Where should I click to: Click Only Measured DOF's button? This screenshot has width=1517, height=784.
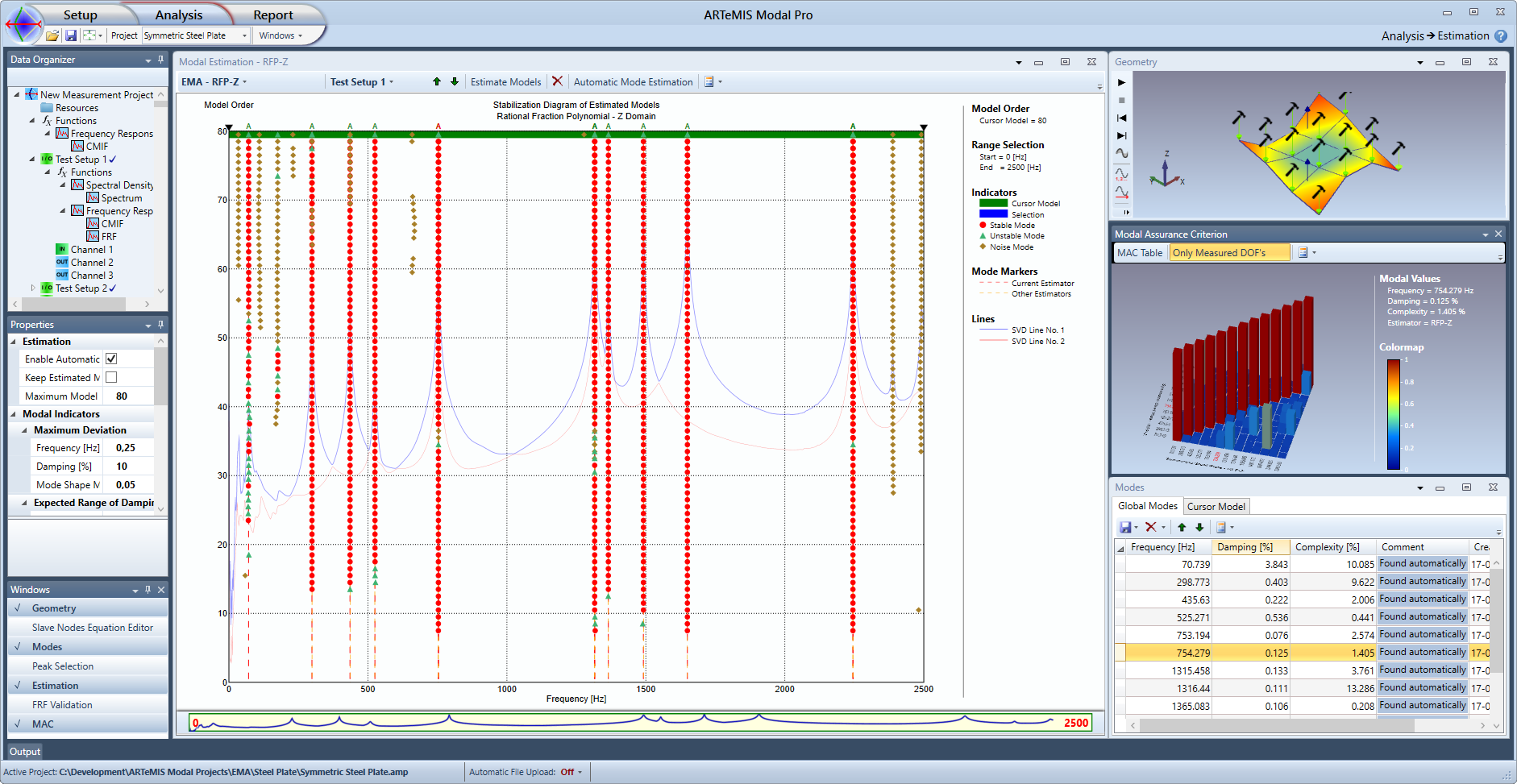tap(1229, 252)
